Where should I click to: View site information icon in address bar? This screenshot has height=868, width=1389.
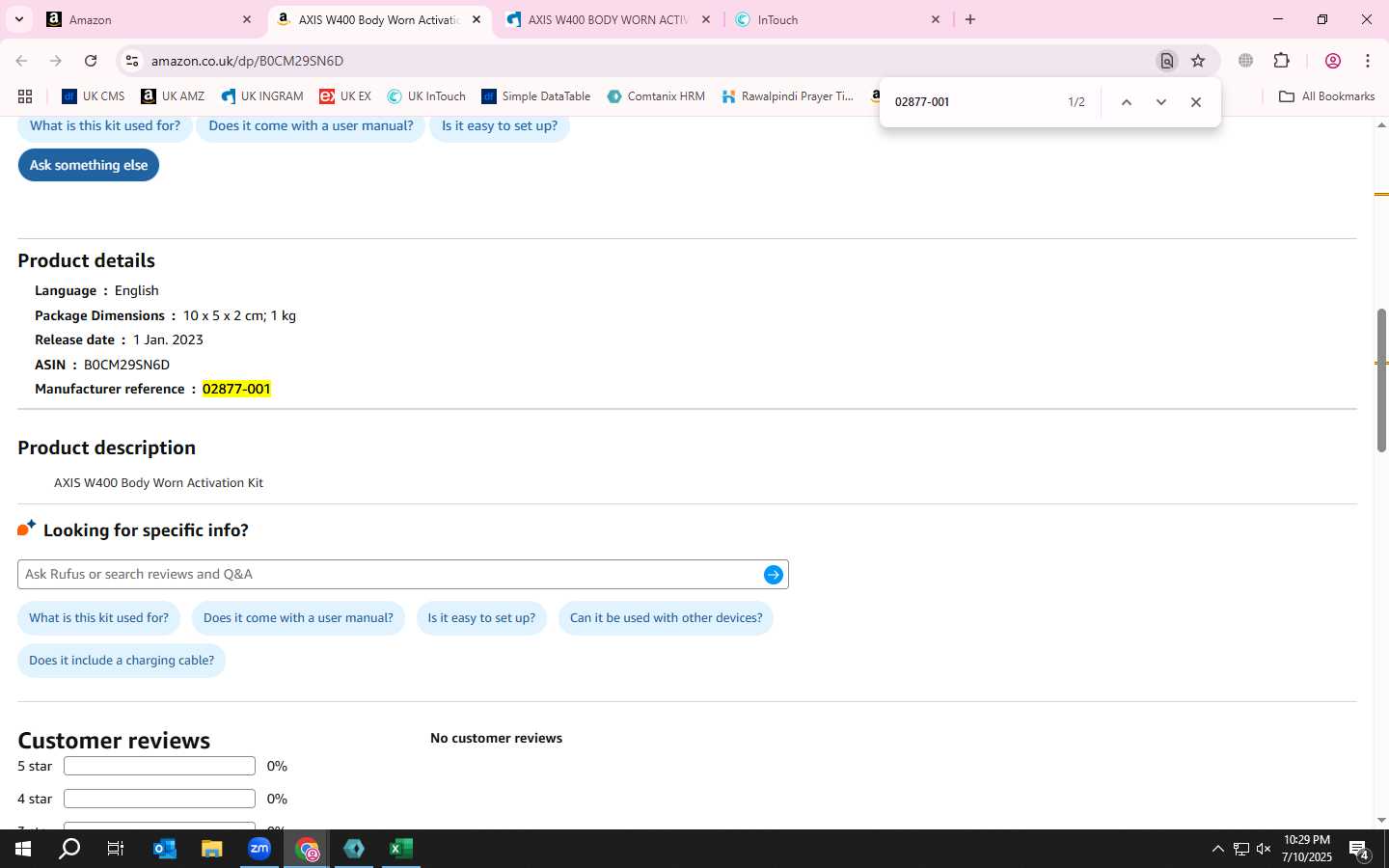(x=132, y=61)
